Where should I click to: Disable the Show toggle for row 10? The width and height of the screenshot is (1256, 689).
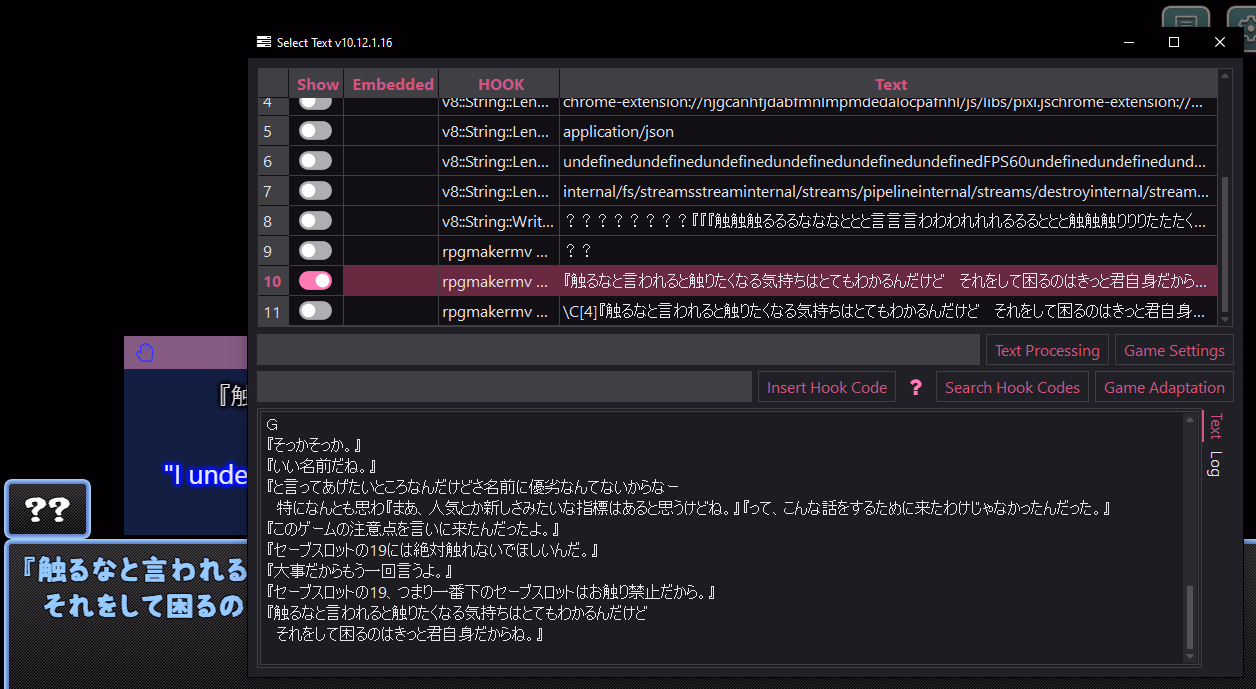315,281
